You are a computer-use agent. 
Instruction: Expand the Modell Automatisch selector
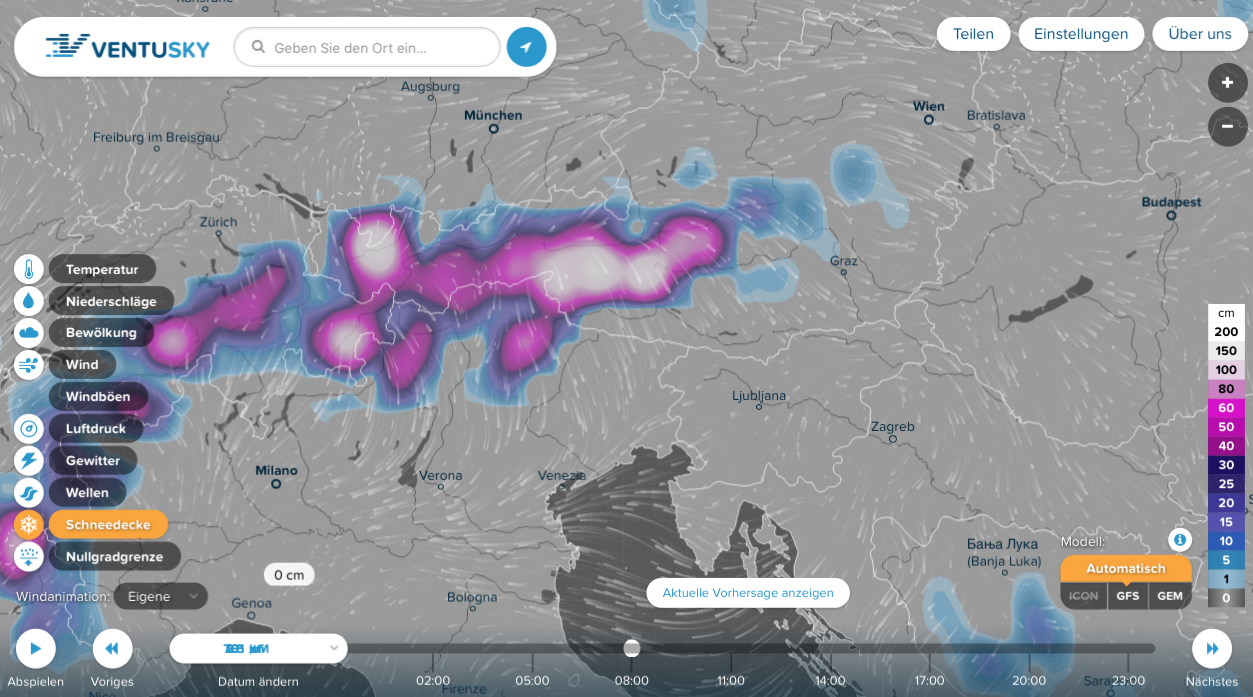(x=1125, y=567)
